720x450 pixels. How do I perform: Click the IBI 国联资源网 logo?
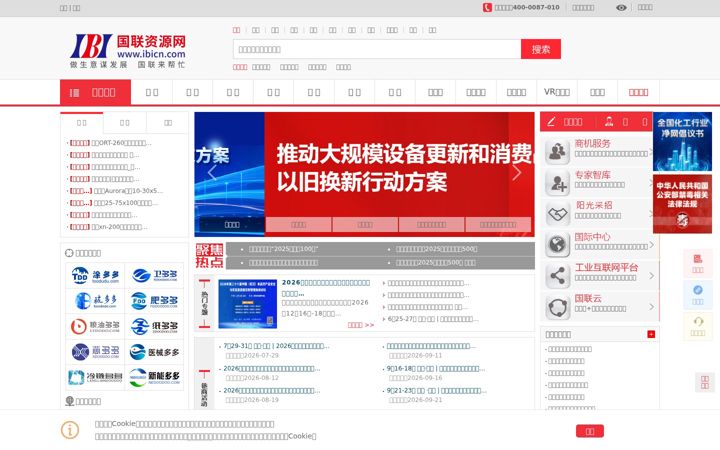click(128, 51)
